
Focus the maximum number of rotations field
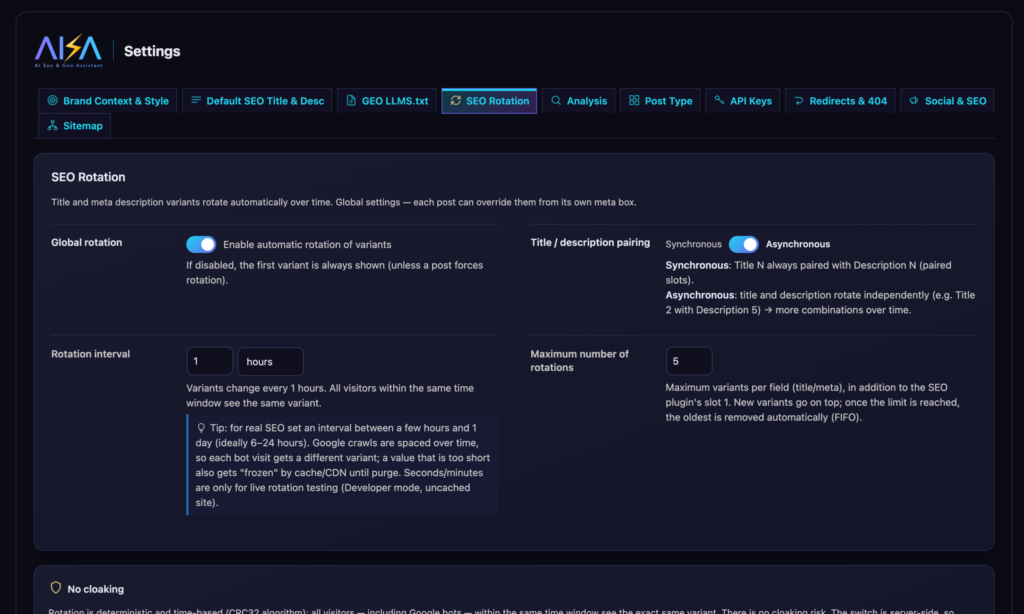tap(689, 361)
